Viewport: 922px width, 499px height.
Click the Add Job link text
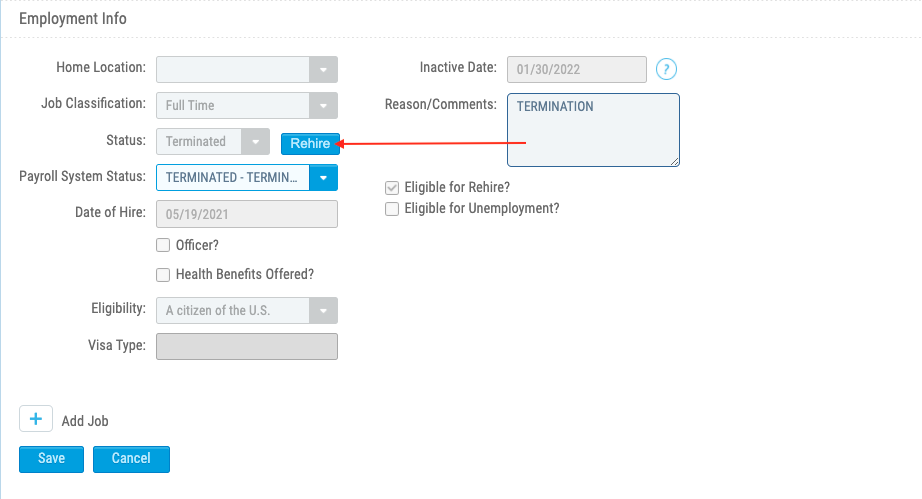click(x=85, y=421)
